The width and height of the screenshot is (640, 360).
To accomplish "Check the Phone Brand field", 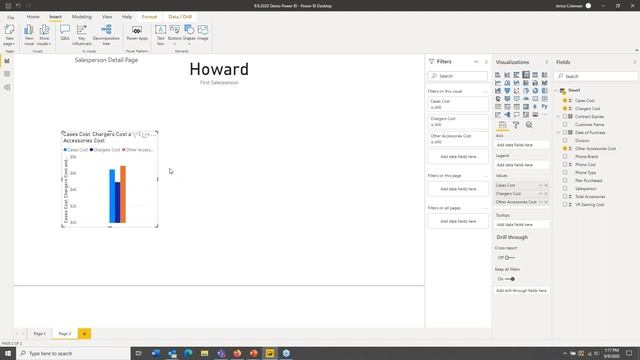I will click(565, 156).
